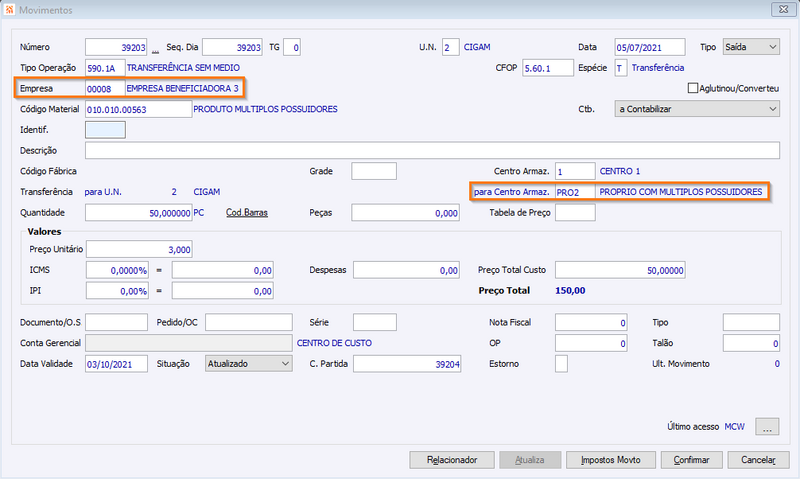
Task: Click the U.N. field with value 2
Action: [x=451, y=47]
